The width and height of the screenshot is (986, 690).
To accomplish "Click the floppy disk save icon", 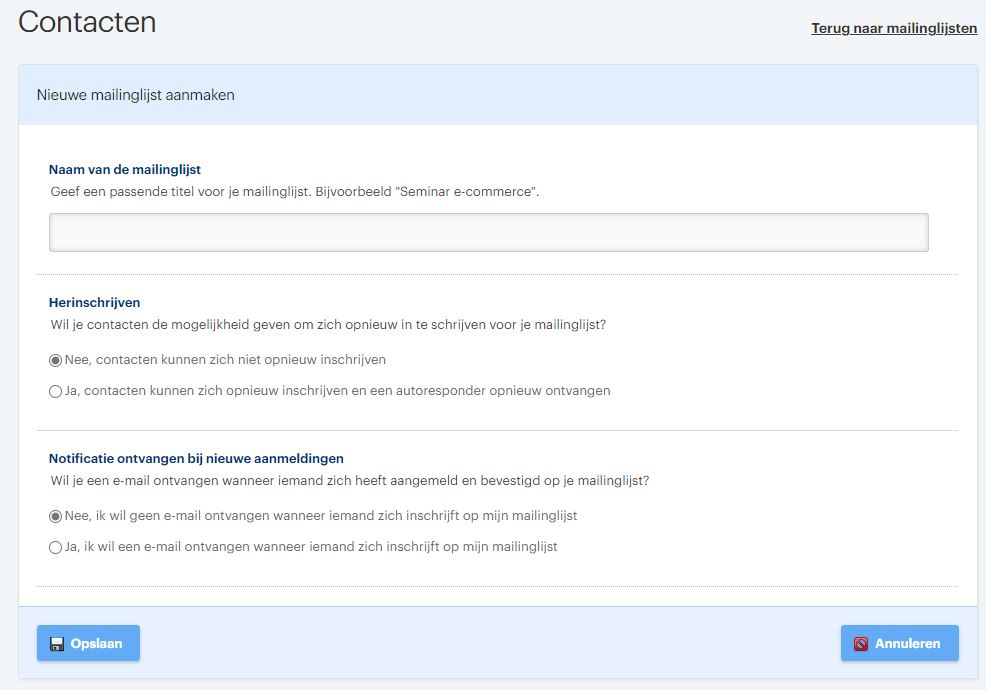I will (x=57, y=643).
